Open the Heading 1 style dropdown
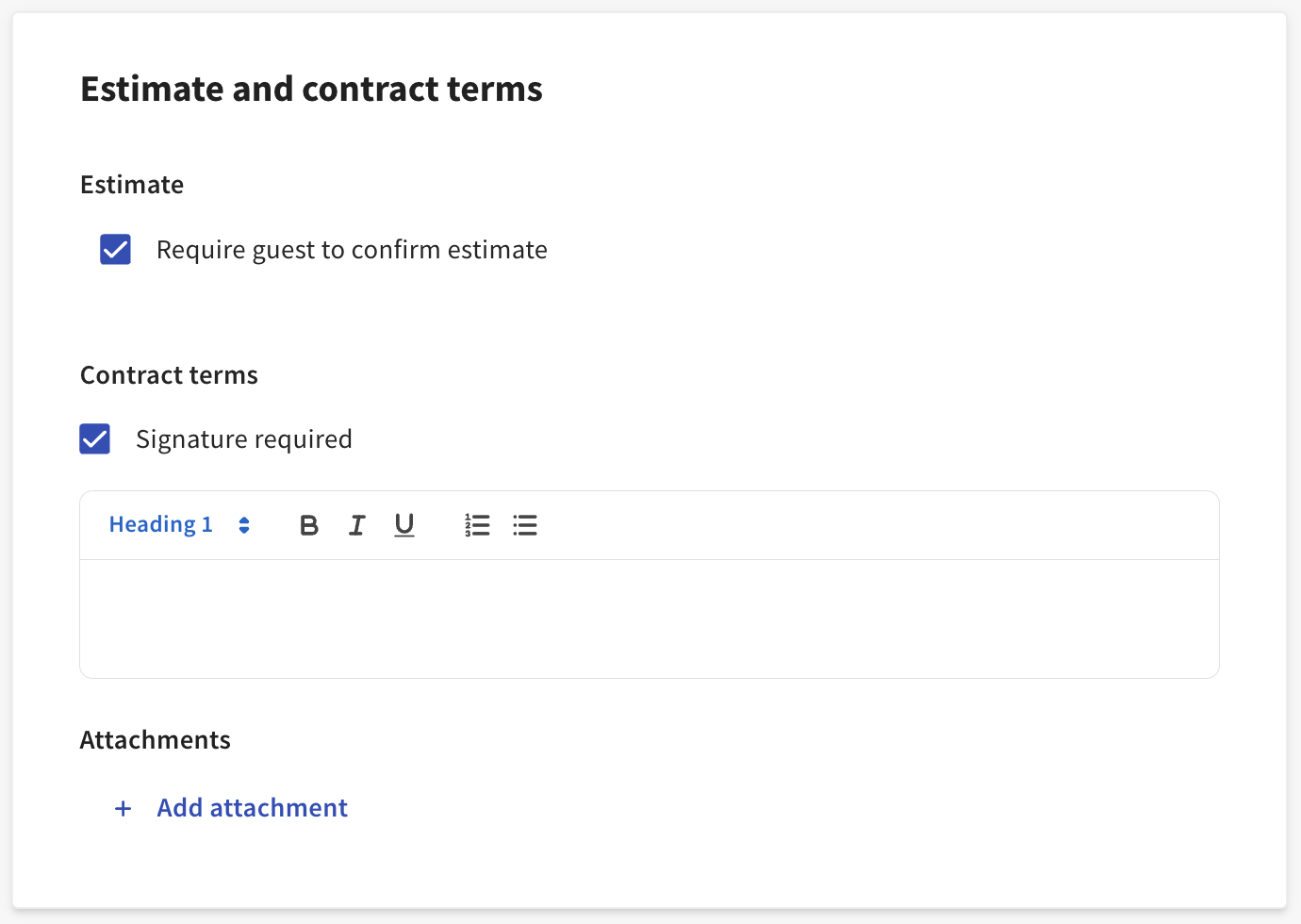The width and height of the screenshot is (1301, 924). (161, 524)
